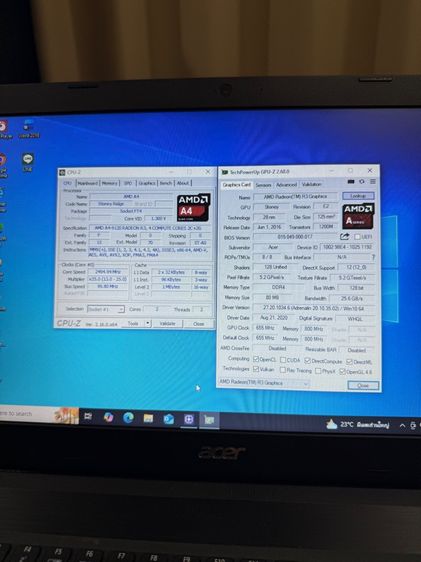Select the Graphics Card tab in GPU-Z

tap(236, 185)
